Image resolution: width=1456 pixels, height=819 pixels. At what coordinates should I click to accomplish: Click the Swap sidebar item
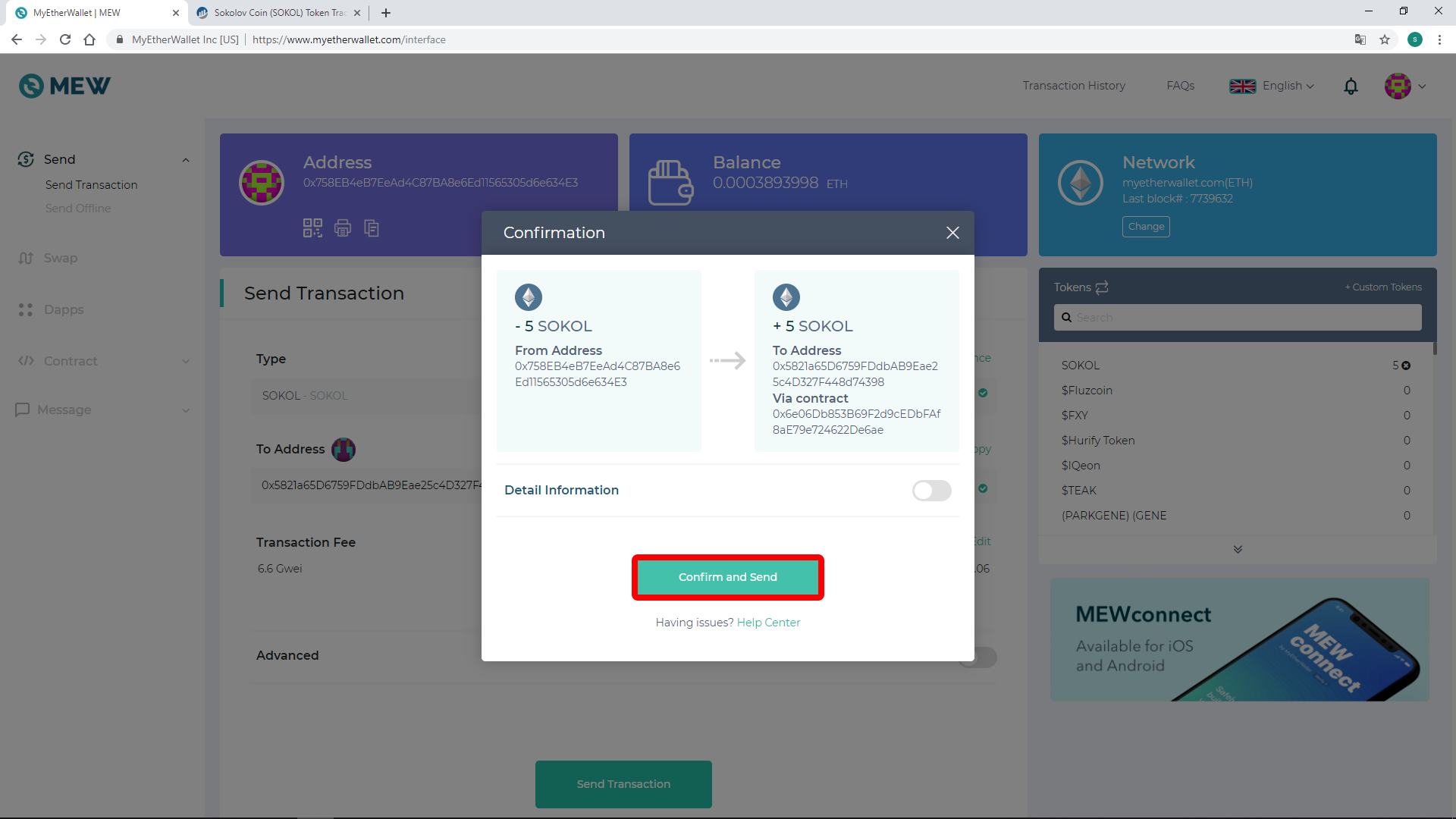[61, 258]
